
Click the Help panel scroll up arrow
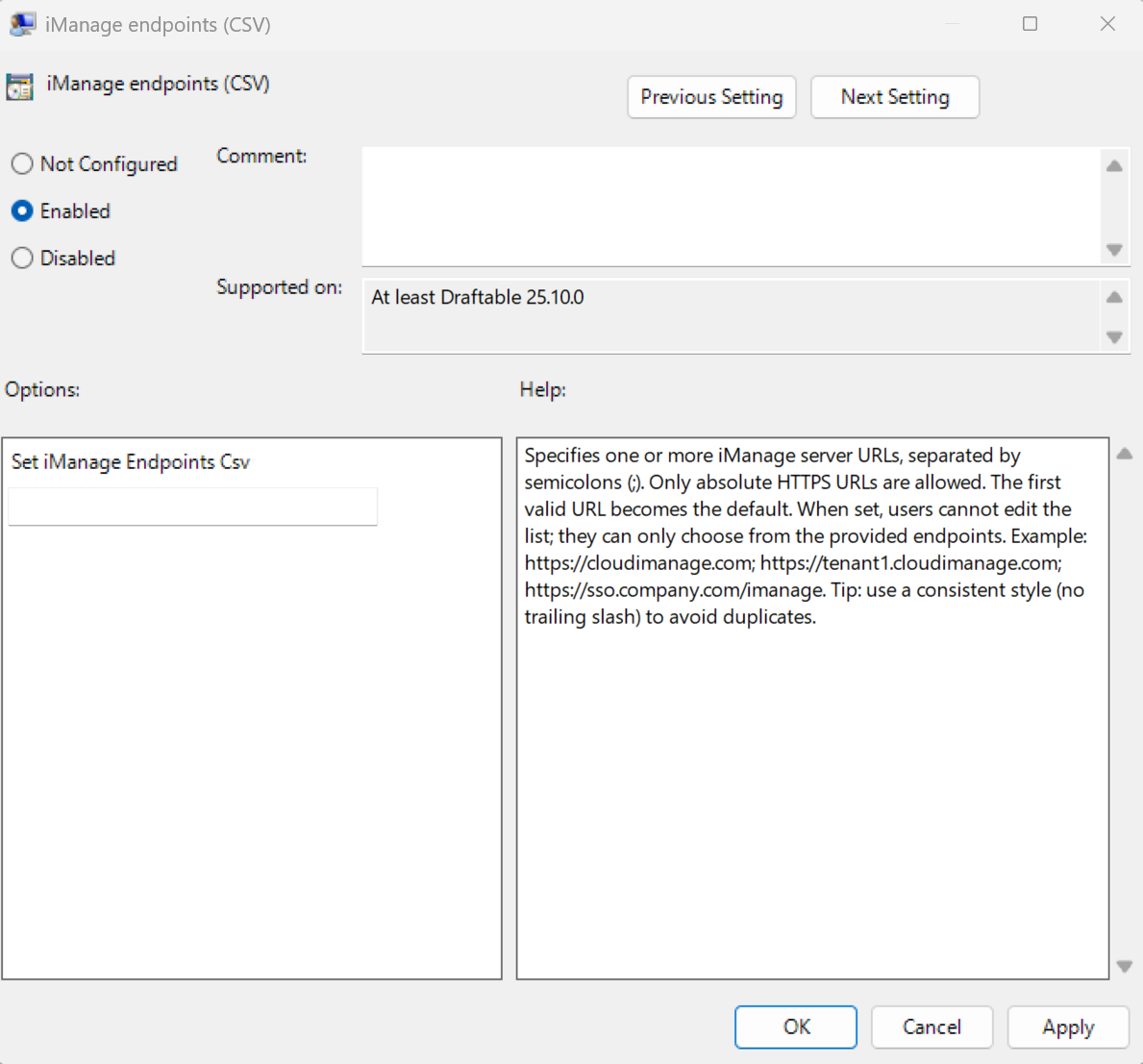[x=1125, y=454]
